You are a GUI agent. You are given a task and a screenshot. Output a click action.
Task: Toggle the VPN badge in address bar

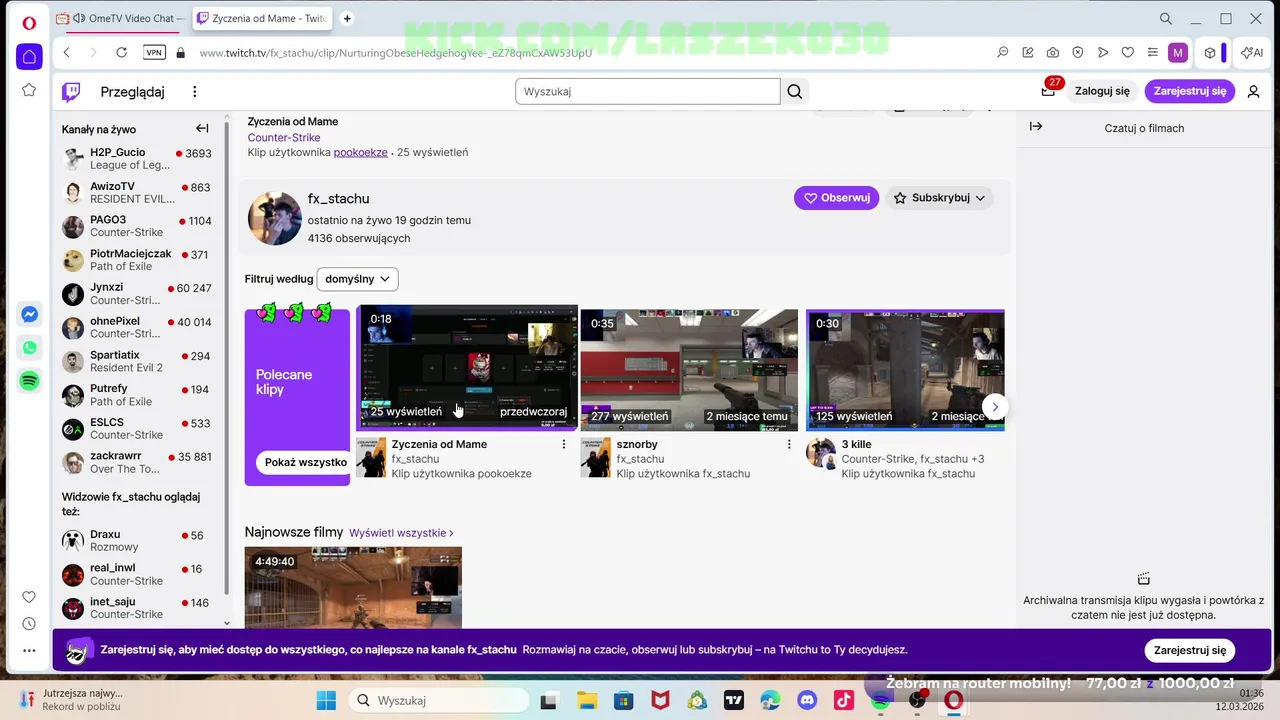point(154,52)
